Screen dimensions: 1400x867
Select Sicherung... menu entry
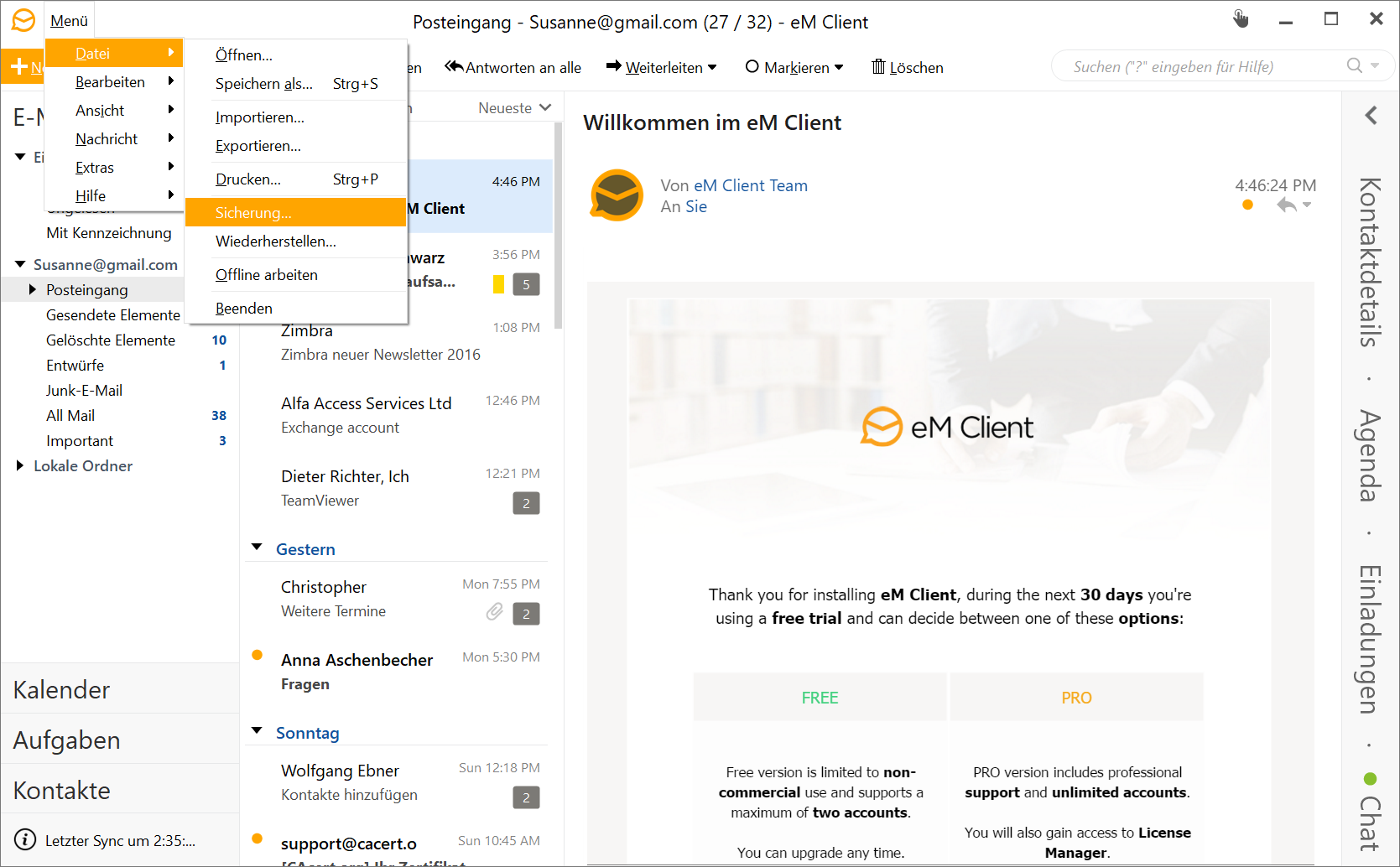pyautogui.click(x=295, y=212)
